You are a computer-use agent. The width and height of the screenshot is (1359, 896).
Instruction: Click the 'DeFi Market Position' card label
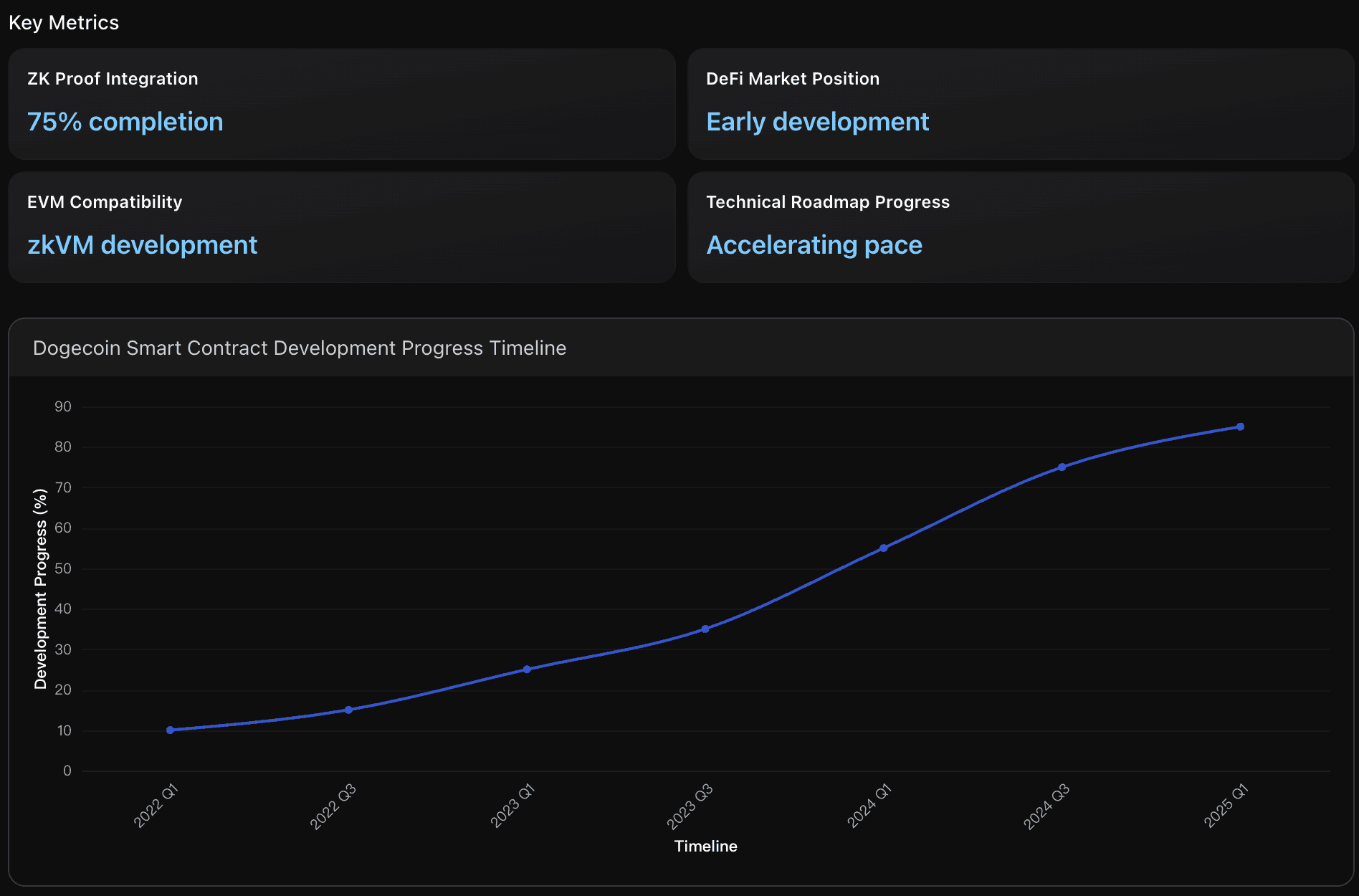pyautogui.click(x=793, y=79)
